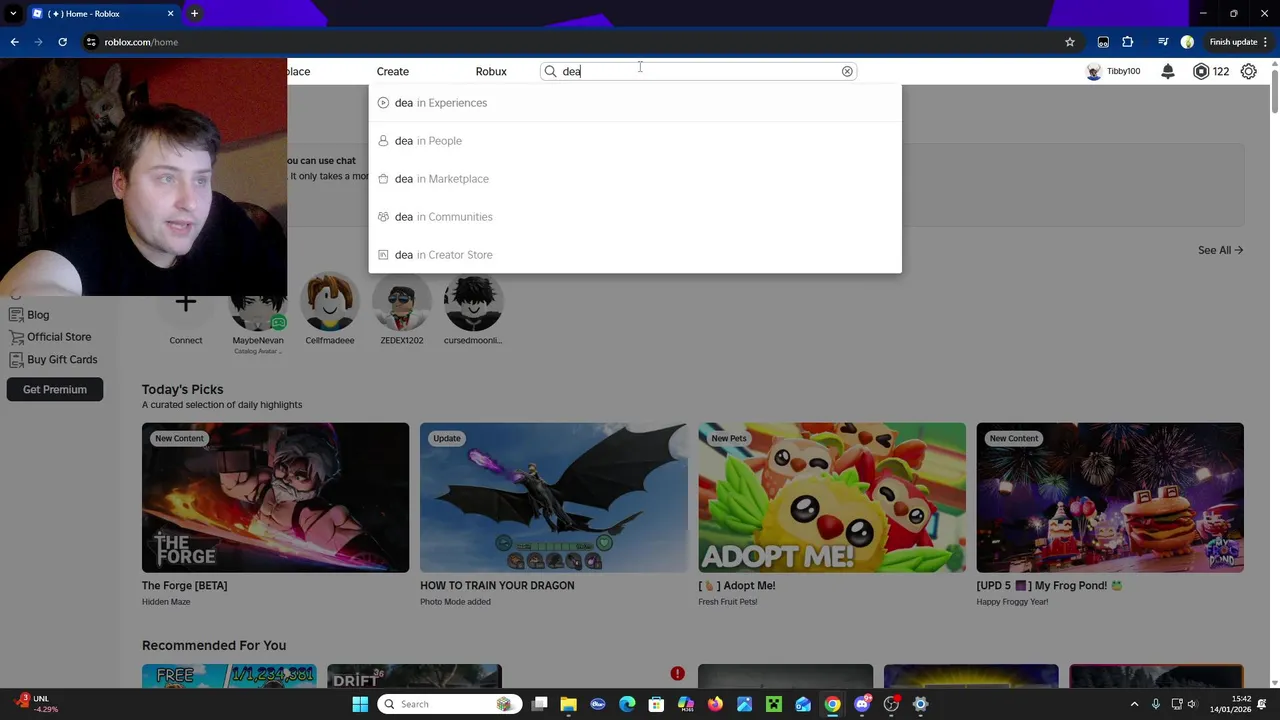Click The Forge [BETA] title text
Image resolution: width=1280 pixels, height=720 pixels.
pos(185,585)
